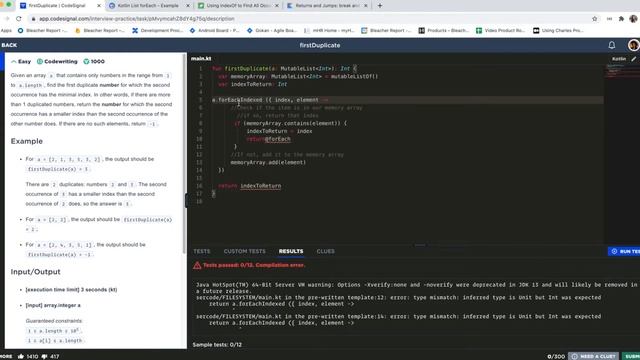Image resolution: width=640 pixels, height=360 pixels.
Task: Switch to the RESULTS tab
Action: (291, 251)
